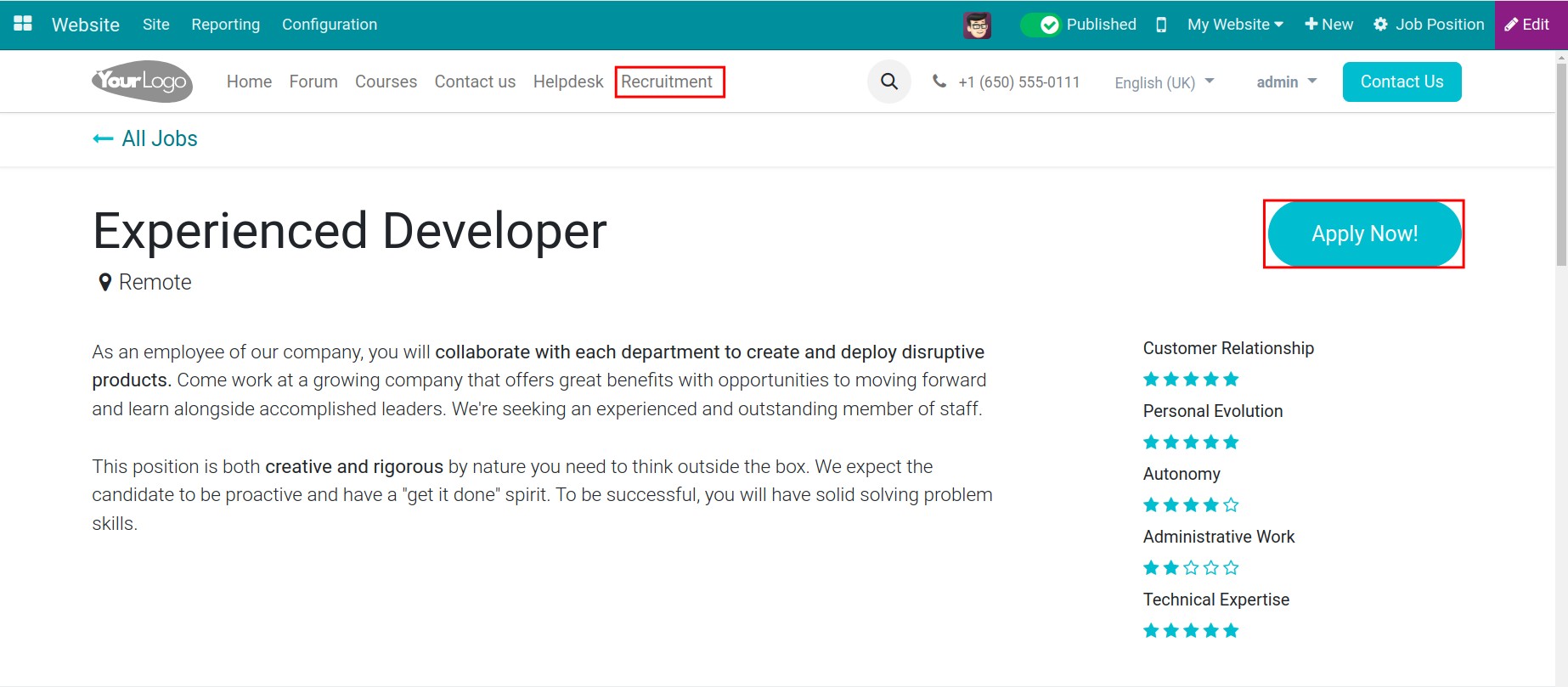Go back to All Jobs
Image resolution: width=1568 pixels, height=687 pixels.
[x=145, y=138]
